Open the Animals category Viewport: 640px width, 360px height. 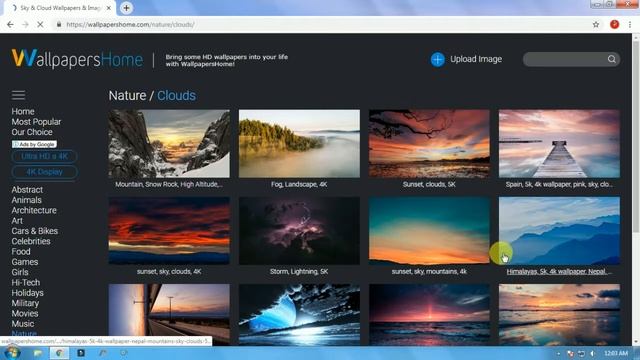pos(27,200)
